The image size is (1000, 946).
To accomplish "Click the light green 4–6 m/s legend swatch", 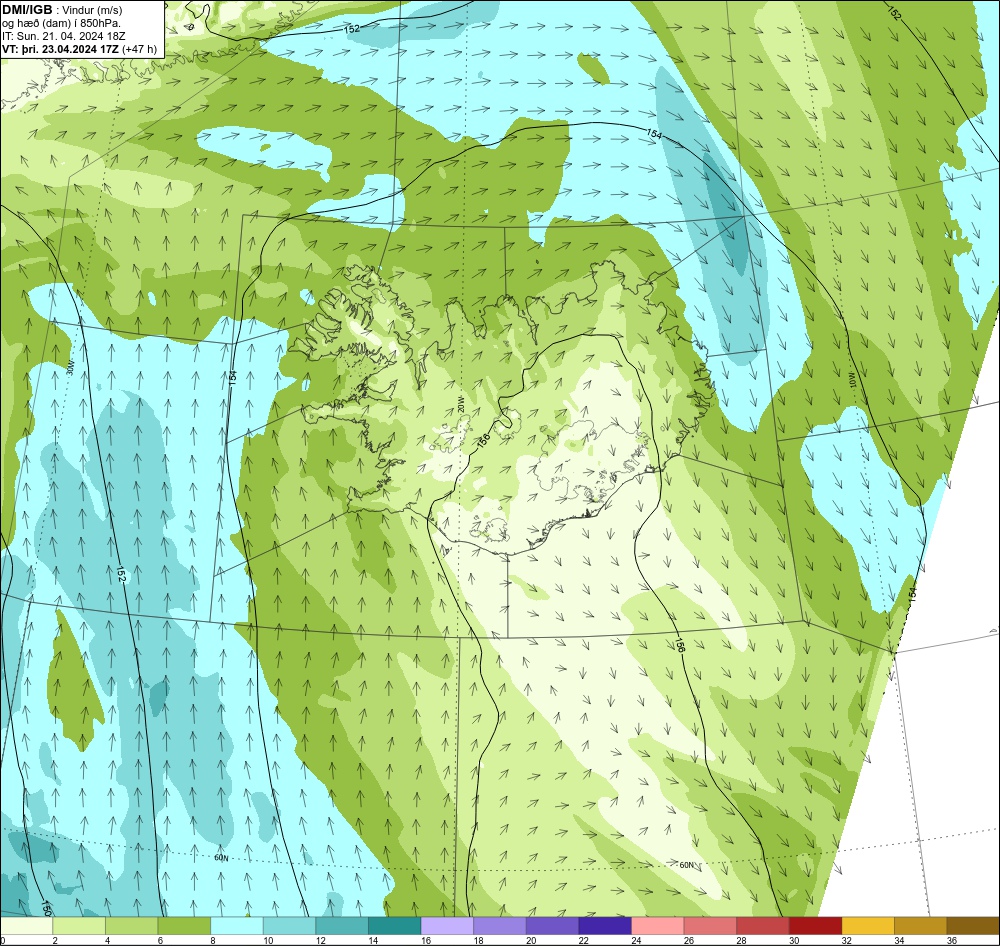I will [x=131, y=926].
